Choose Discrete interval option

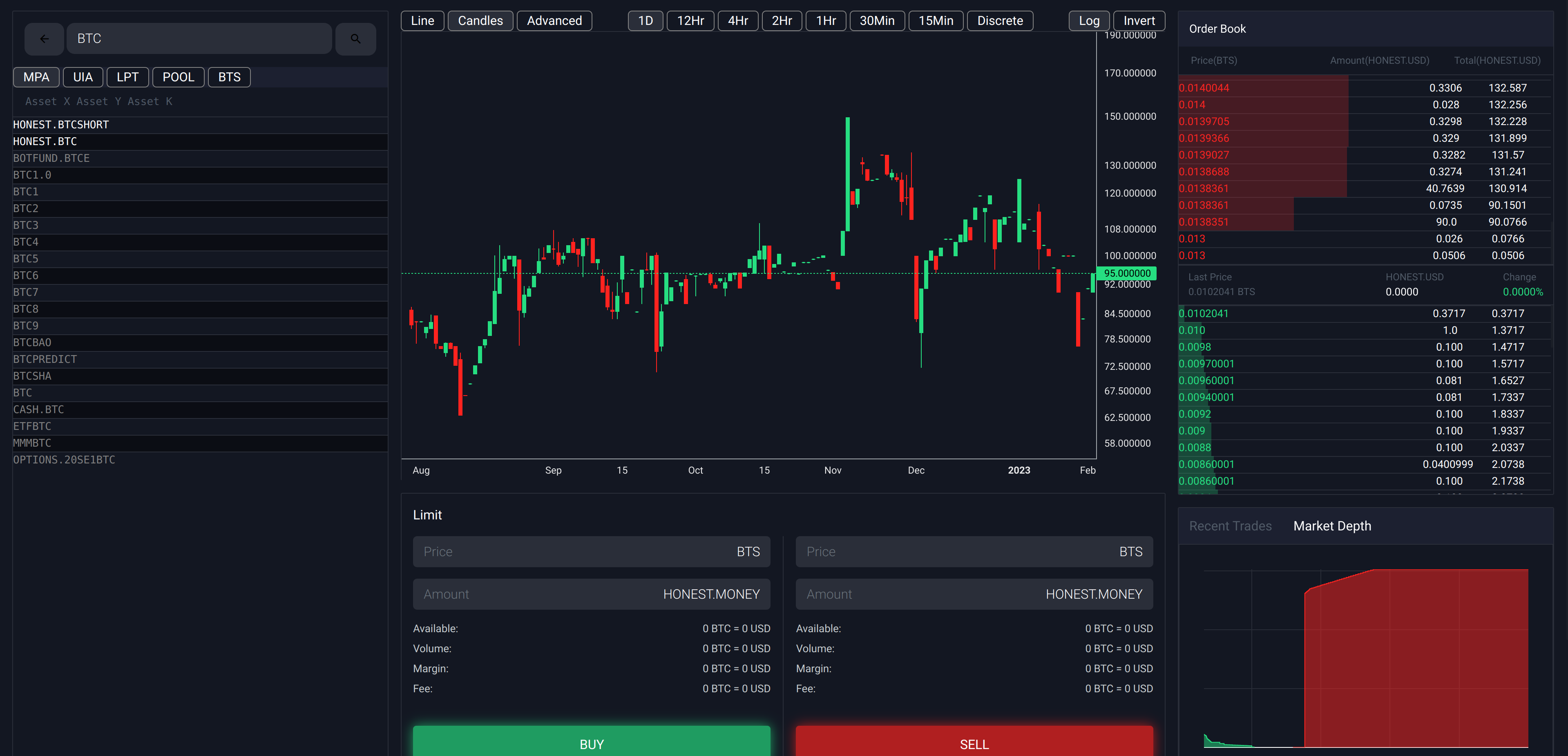click(999, 21)
